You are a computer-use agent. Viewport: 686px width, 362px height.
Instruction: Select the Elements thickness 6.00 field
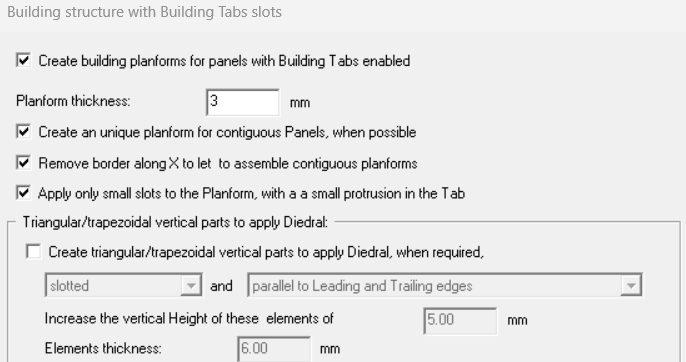click(274, 349)
